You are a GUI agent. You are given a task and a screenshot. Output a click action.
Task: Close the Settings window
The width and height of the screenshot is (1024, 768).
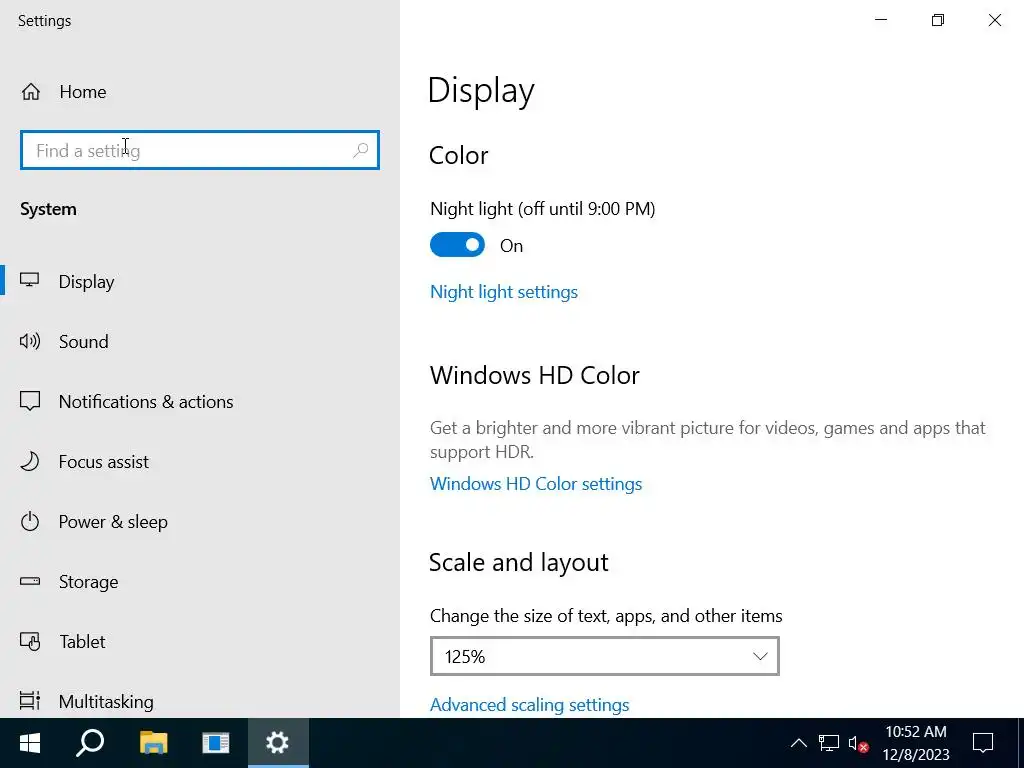tap(995, 20)
